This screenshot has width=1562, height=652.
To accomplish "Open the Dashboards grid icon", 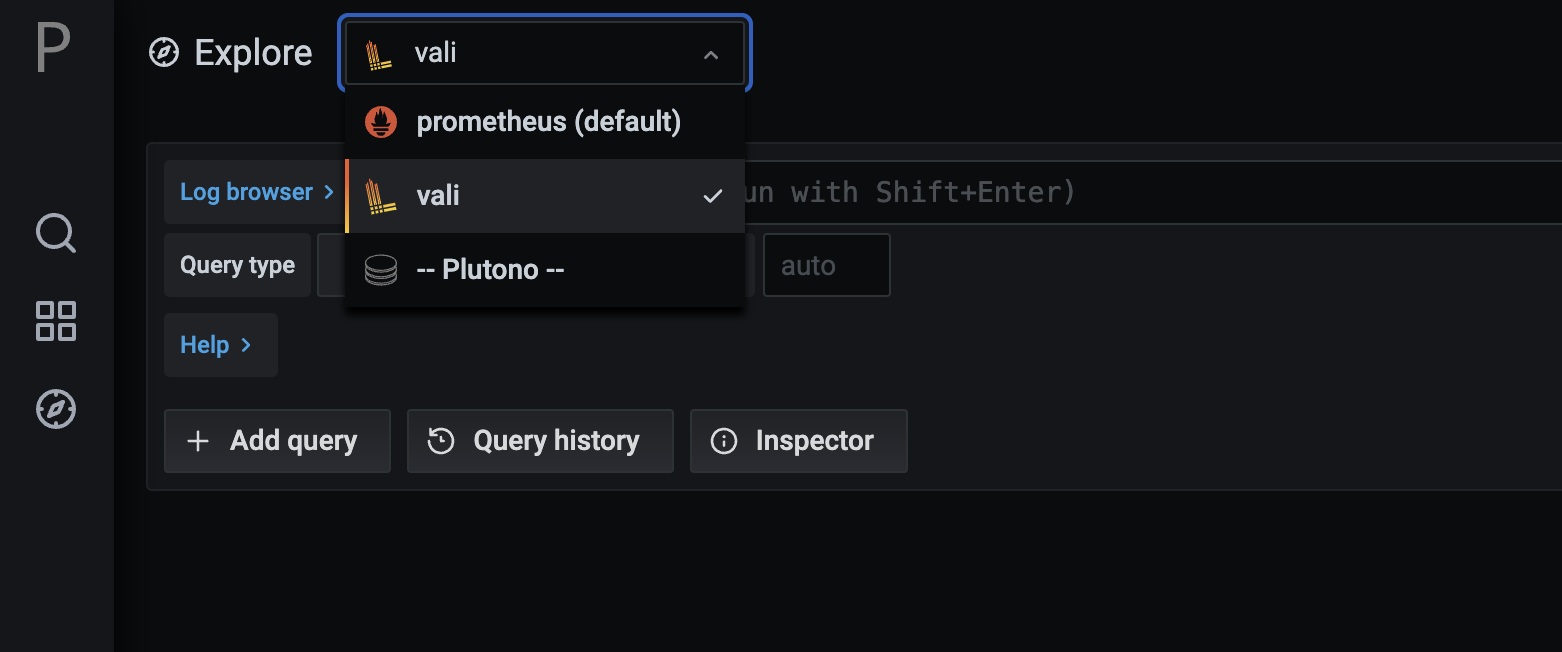I will click(x=56, y=321).
